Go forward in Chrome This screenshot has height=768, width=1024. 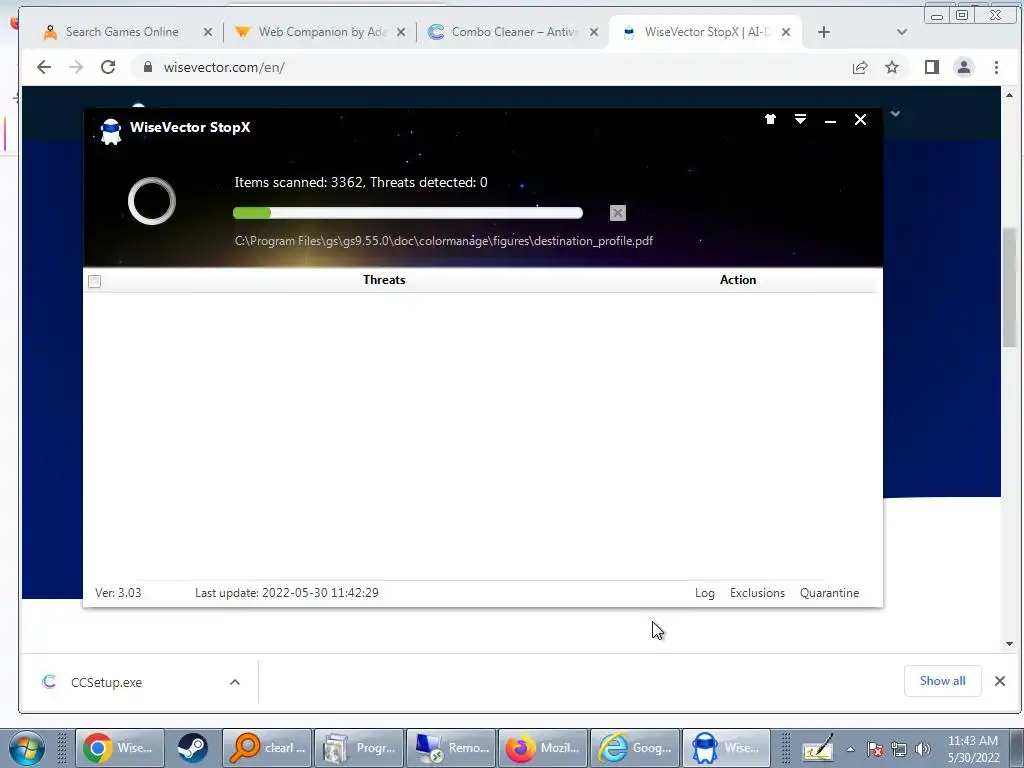coord(76,67)
